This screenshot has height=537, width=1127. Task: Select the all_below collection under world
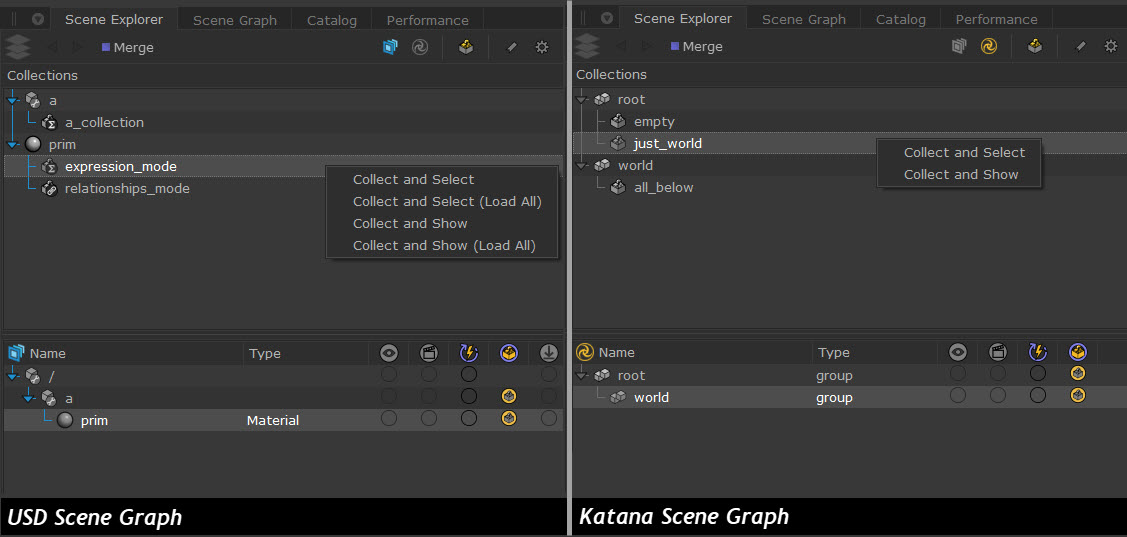click(663, 188)
